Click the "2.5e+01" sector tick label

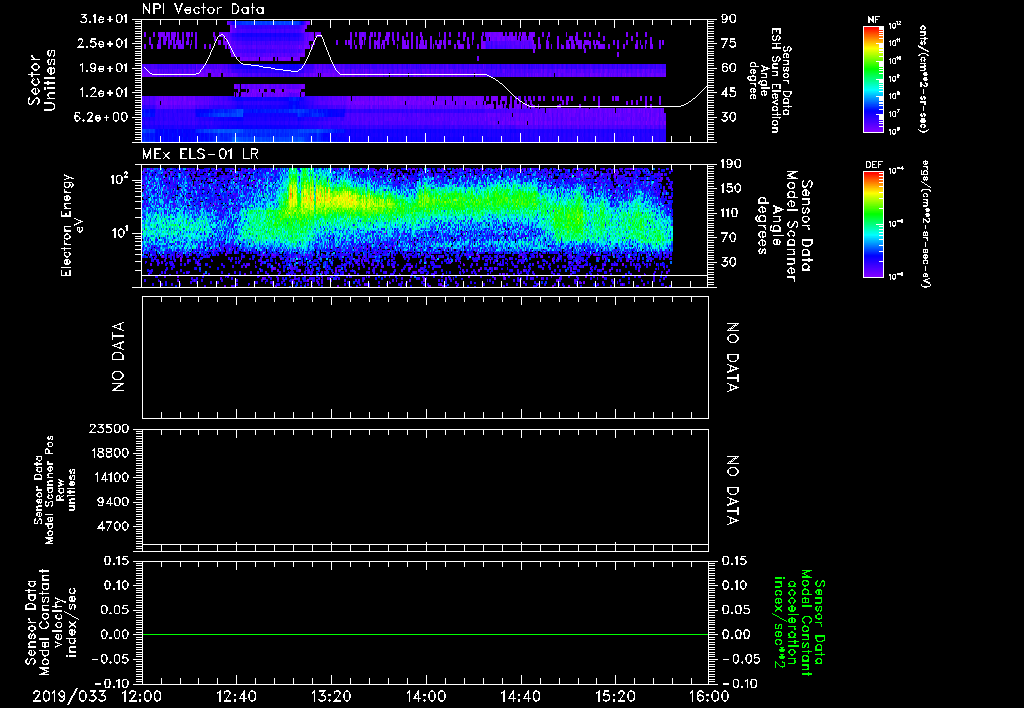coord(103,43)
